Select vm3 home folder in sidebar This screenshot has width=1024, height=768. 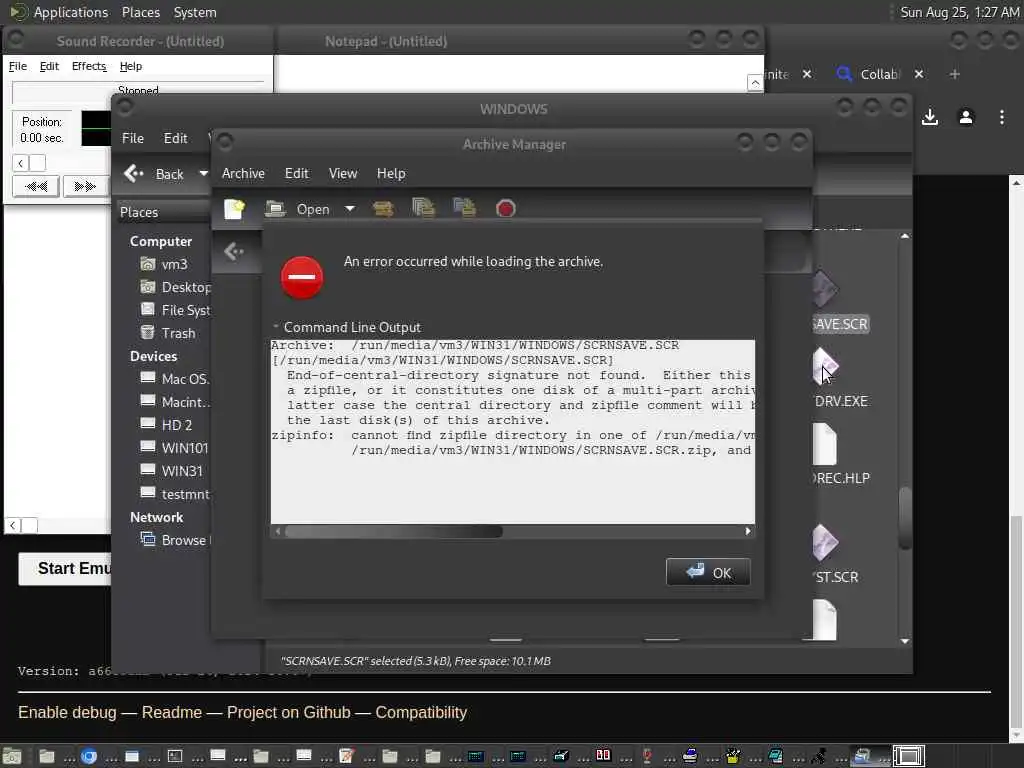click(165, 264)
